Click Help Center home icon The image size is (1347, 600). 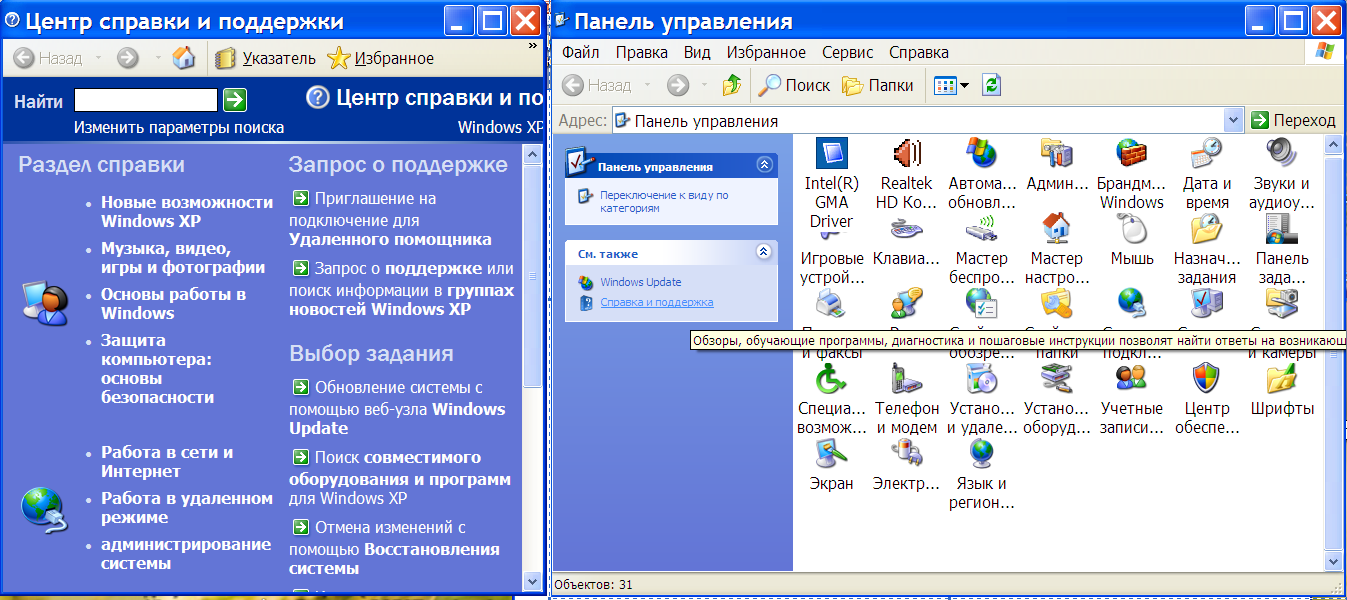pos(184,58)
